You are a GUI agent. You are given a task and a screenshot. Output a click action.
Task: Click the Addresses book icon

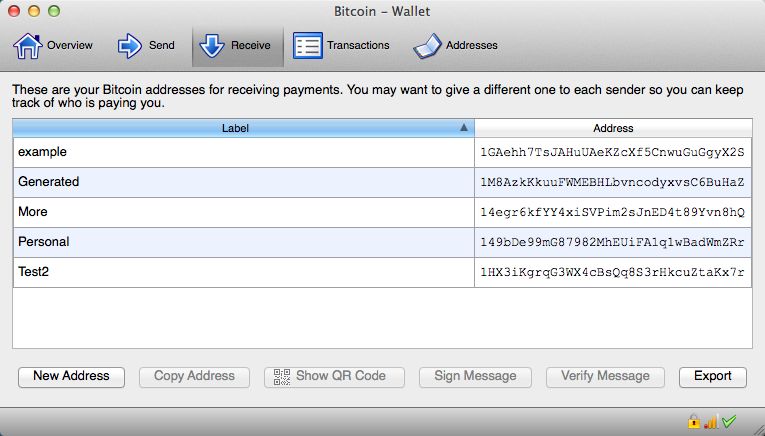[x=427, y=46]
